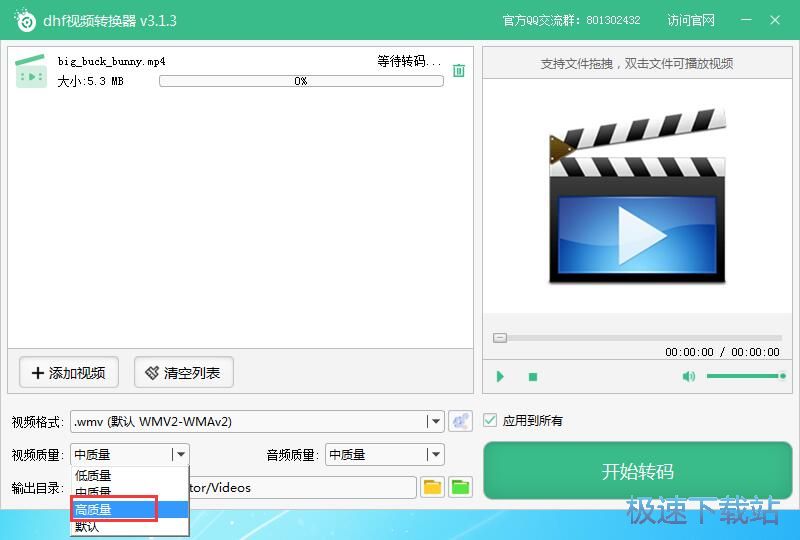This screenshot has height=540, width=800.
Task: Mute the preview volume speaker icon
Action: pos(688,376)
